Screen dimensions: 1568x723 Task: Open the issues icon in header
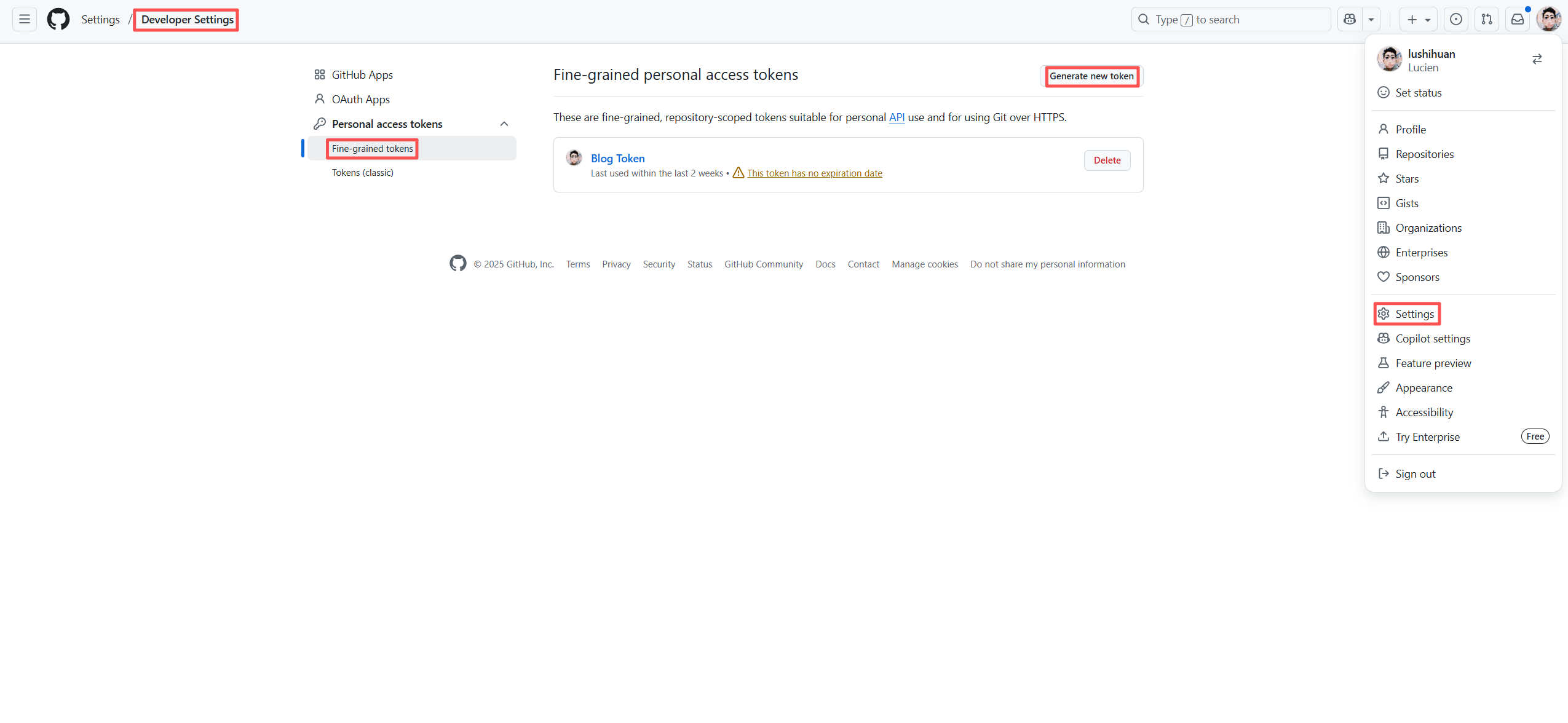[x=1456, y=19]
